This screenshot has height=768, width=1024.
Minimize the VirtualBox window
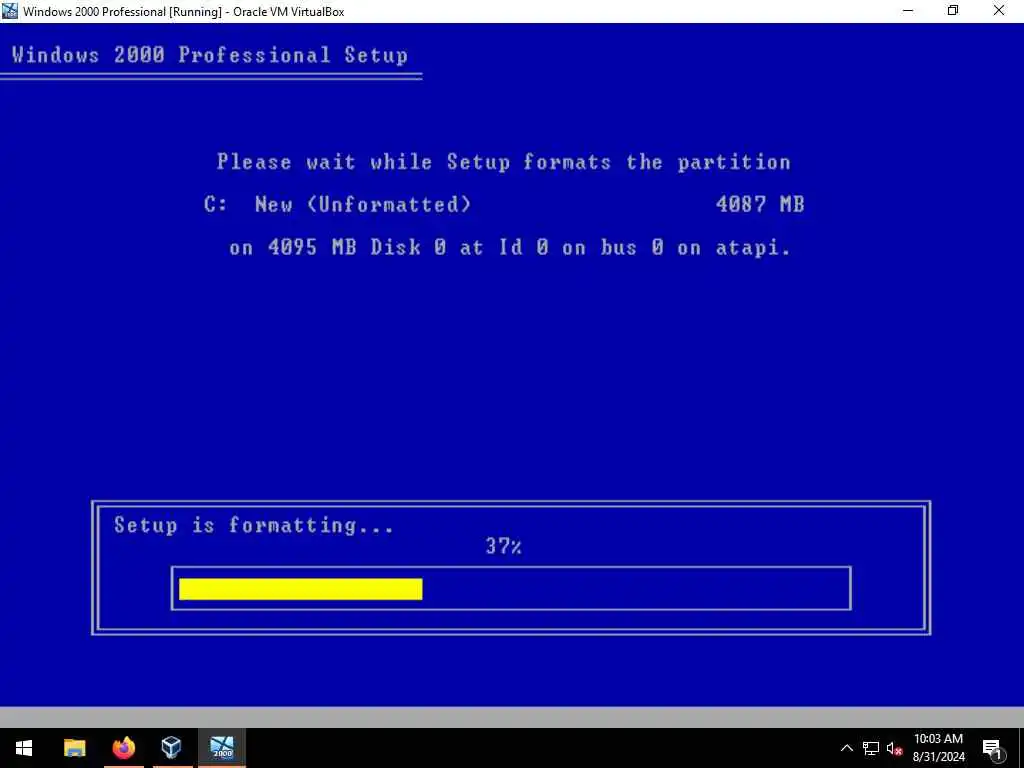point(908,11)
